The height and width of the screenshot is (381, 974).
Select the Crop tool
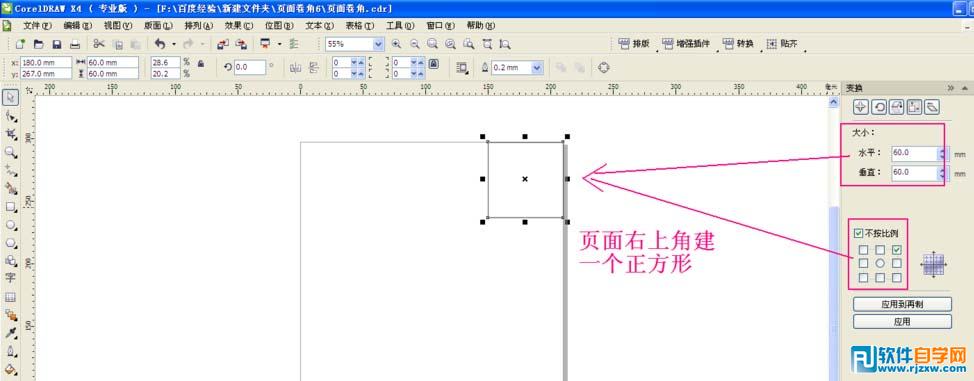(x=11, y=134)
